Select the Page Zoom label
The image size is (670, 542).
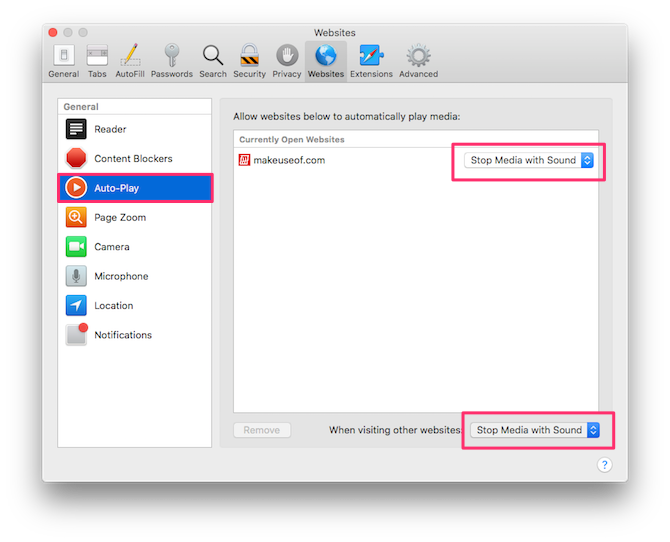point(120,218)
